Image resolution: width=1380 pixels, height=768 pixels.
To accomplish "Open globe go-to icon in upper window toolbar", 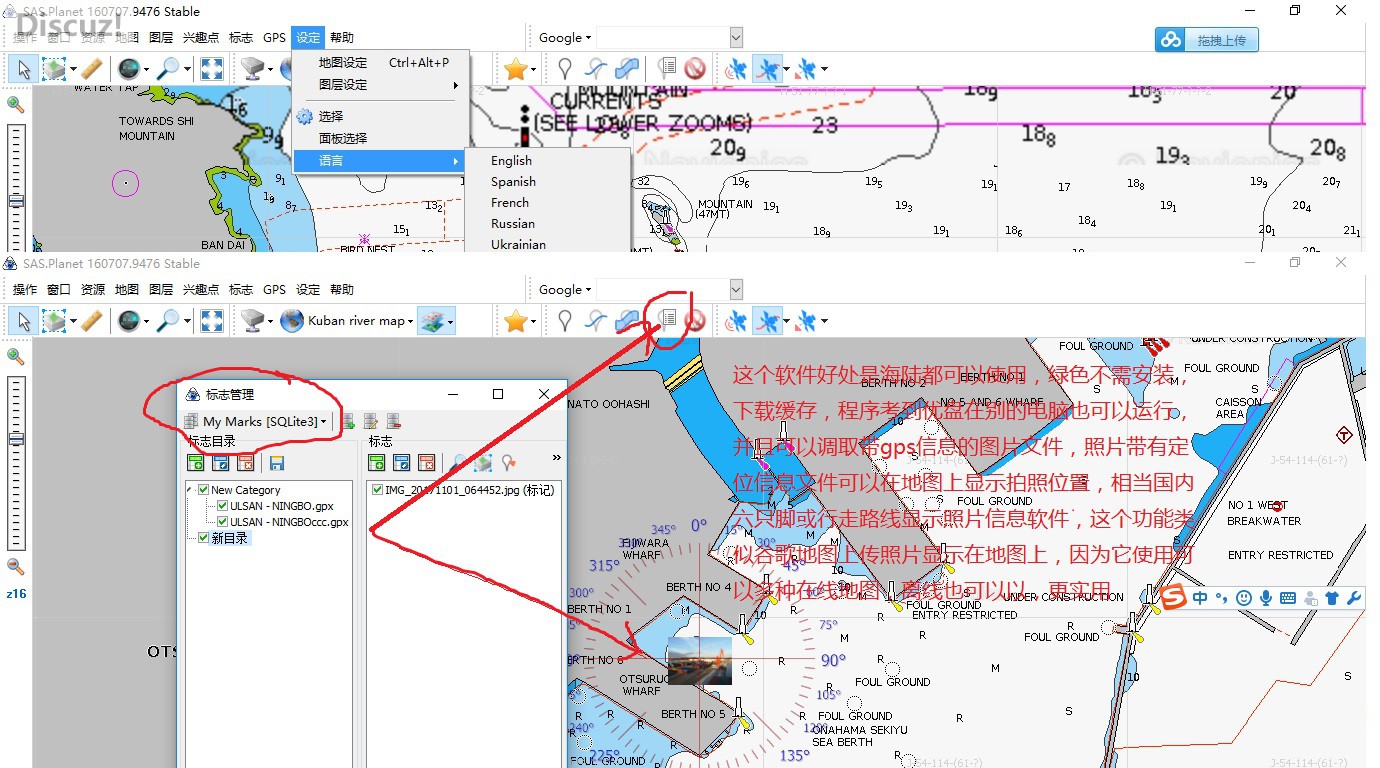I will pos(128,69).
